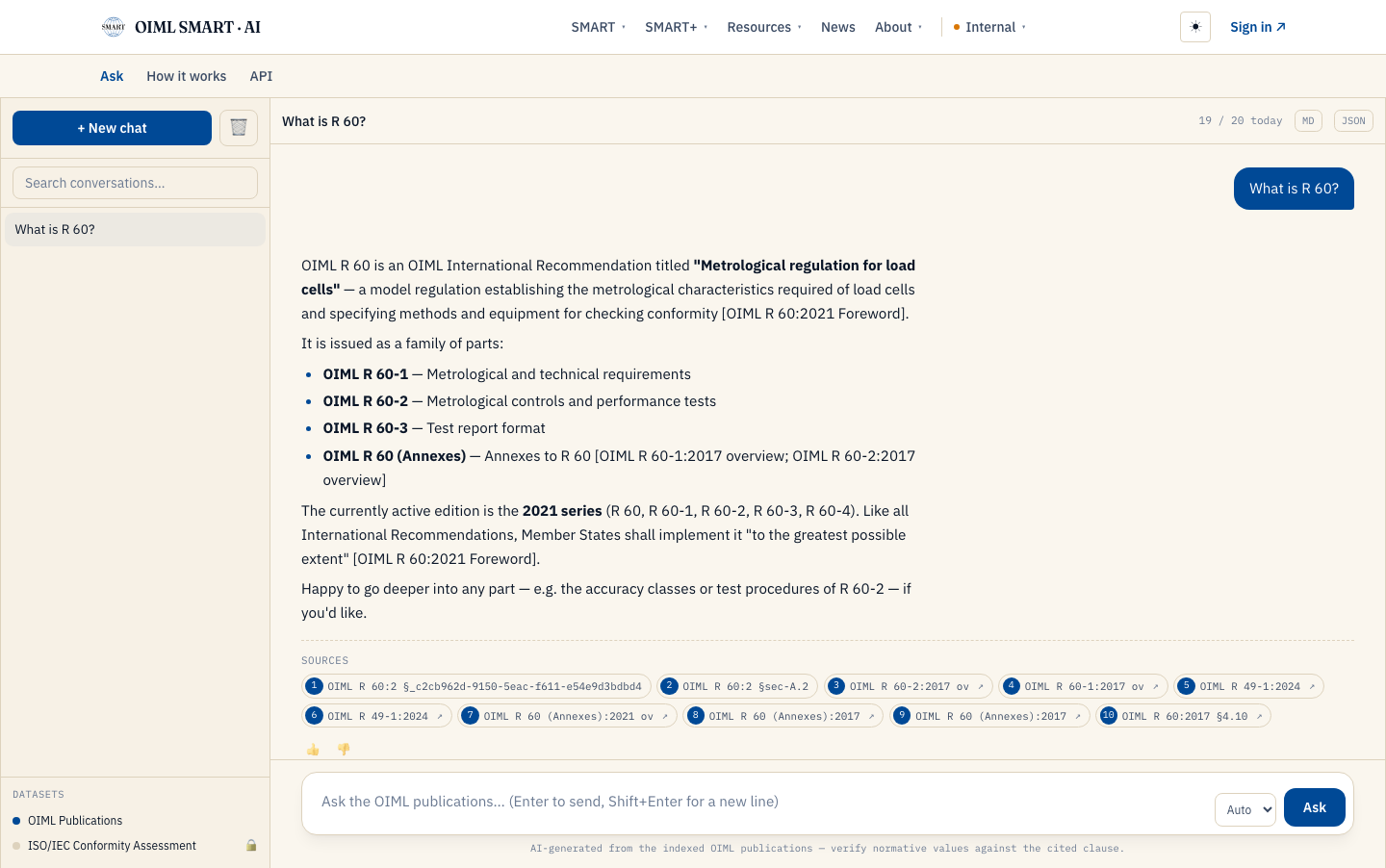Click the SOURCES heading label
Viewport: 1386px width, 868px height.
325,660
